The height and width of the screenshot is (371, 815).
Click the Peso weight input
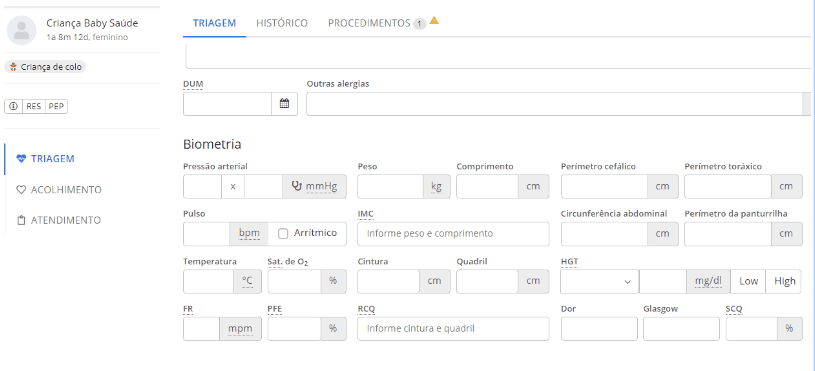click(x=390, y=187)
